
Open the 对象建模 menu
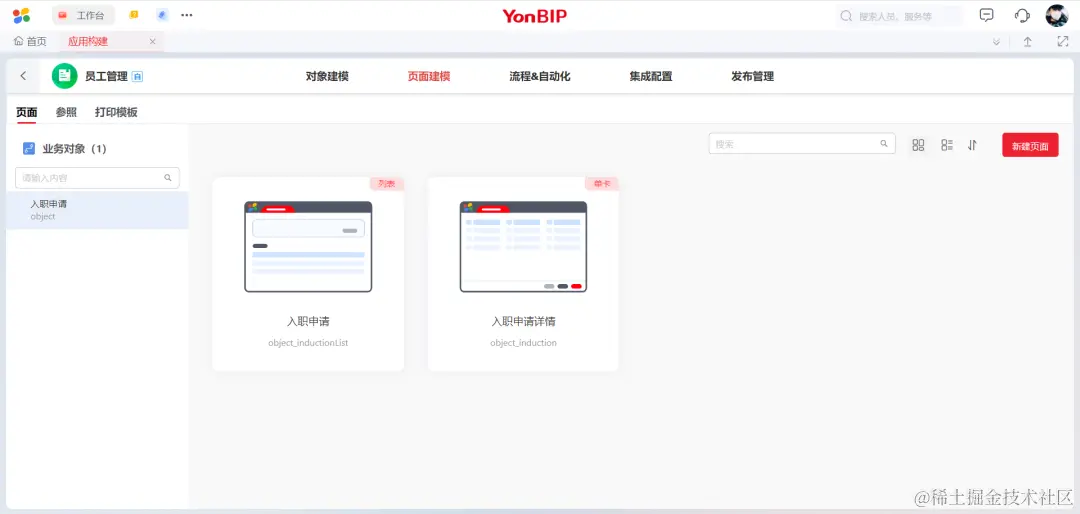point(327,76)
